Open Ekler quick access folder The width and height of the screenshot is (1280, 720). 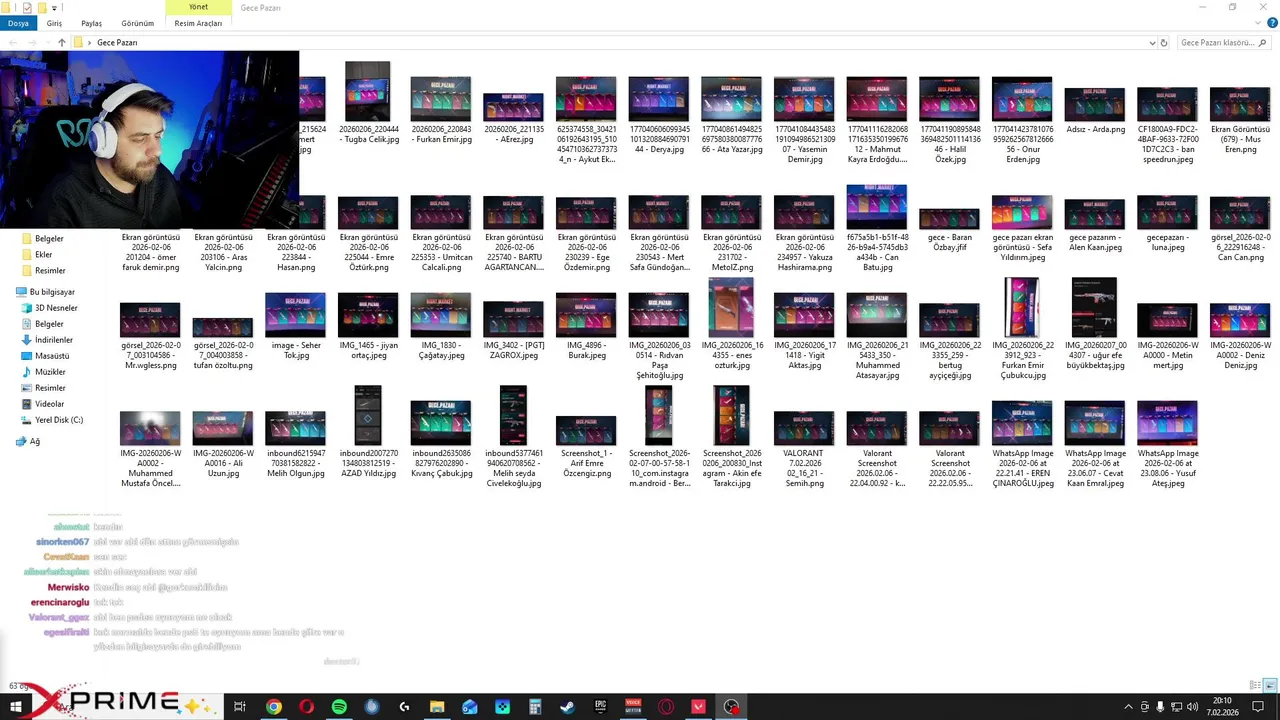(43, 254)
